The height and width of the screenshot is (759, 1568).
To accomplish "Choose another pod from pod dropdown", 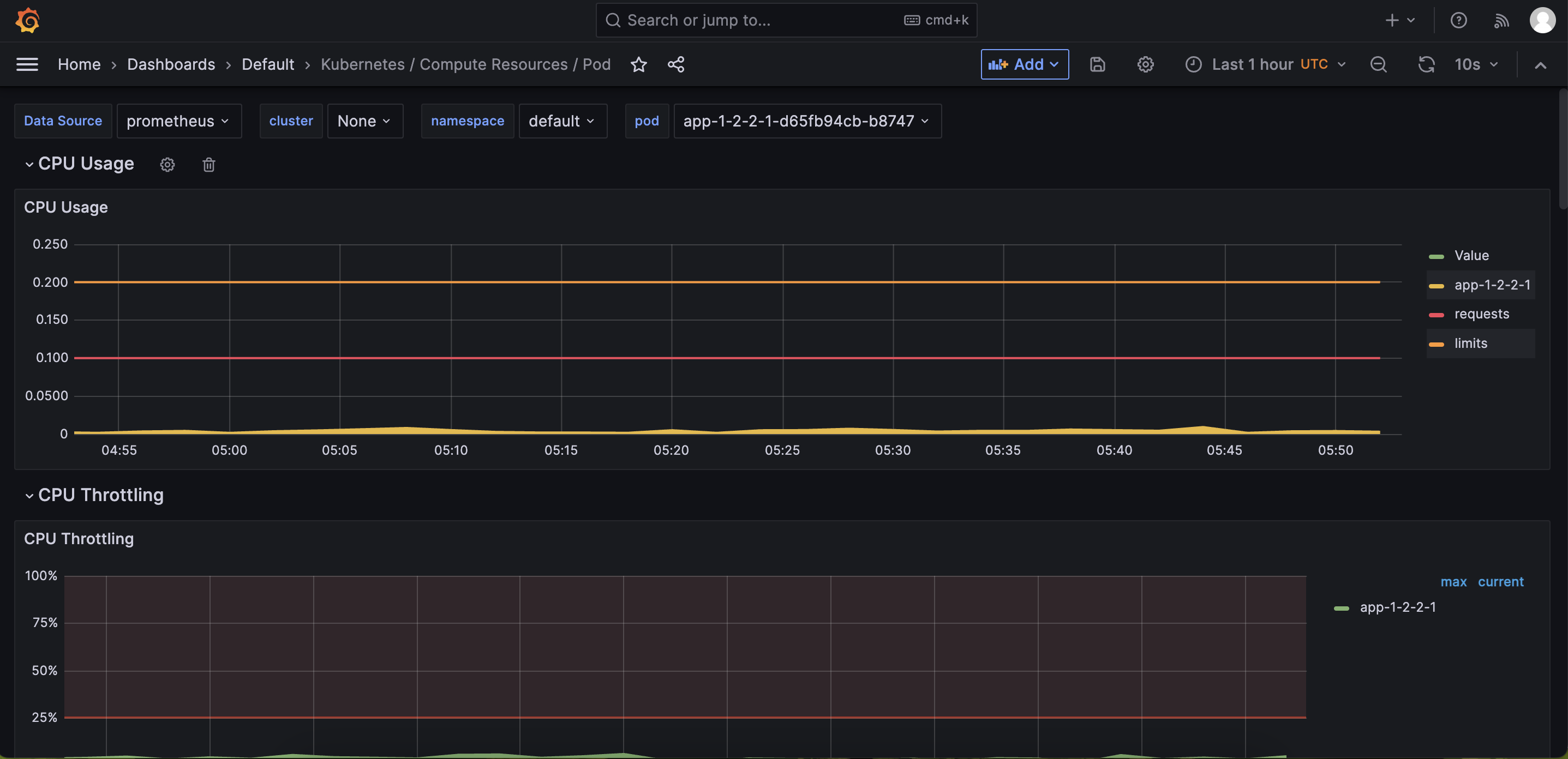I will click(x=807, y=121).
